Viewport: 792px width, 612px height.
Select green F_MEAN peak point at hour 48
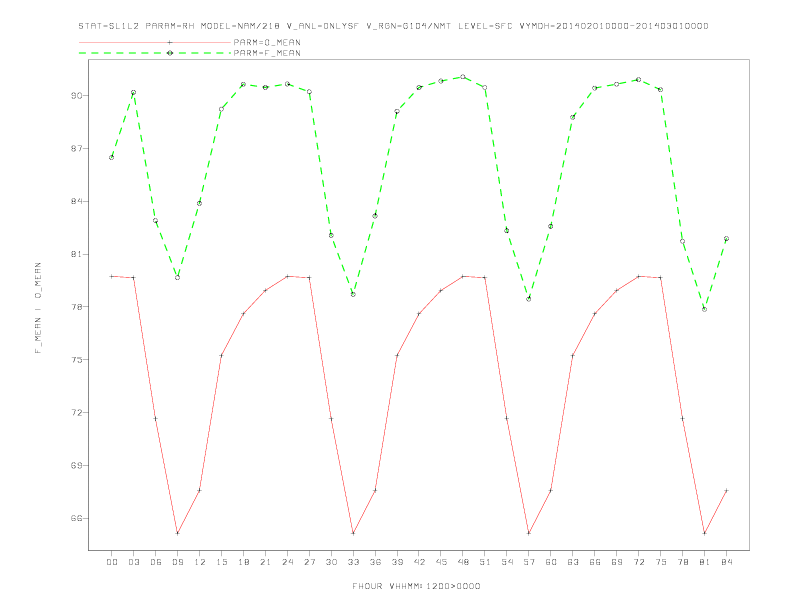[x=463, y=77]
